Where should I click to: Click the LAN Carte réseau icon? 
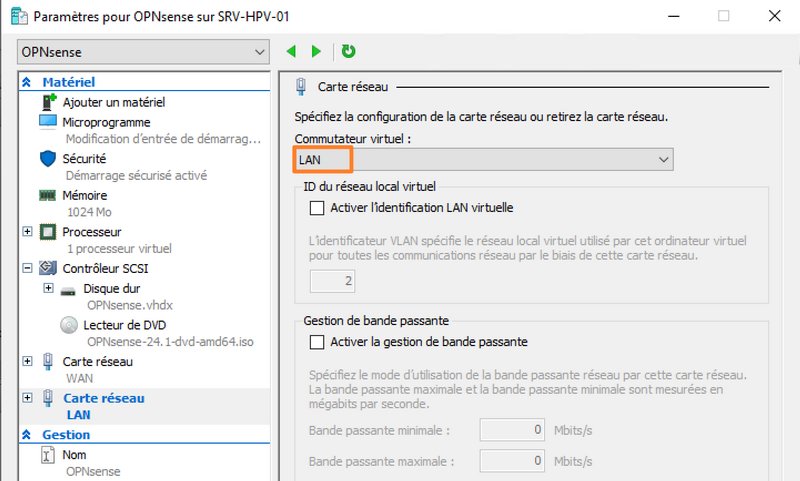(48, 398)
